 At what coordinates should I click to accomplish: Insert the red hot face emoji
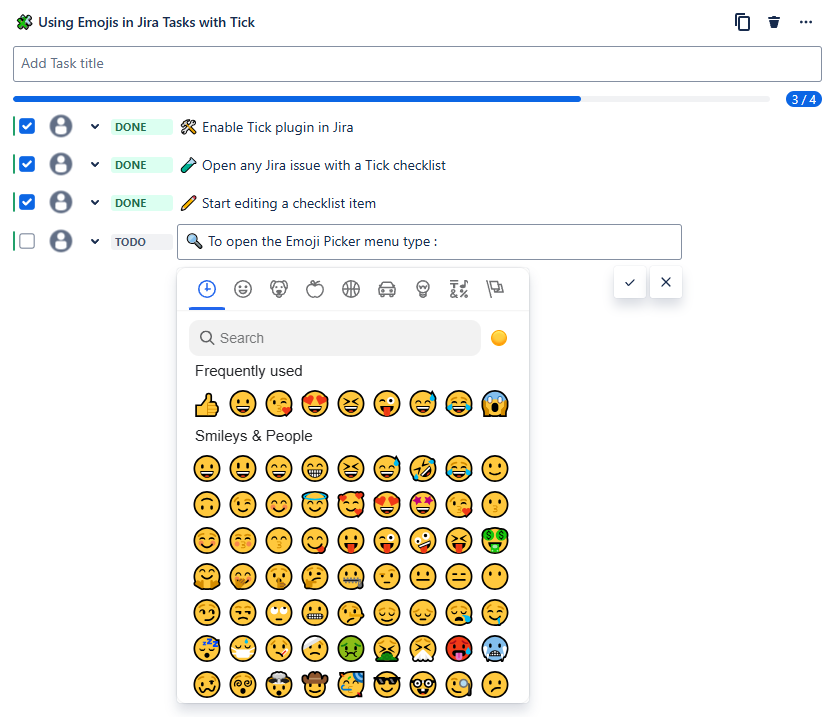[x=459, y=649]
